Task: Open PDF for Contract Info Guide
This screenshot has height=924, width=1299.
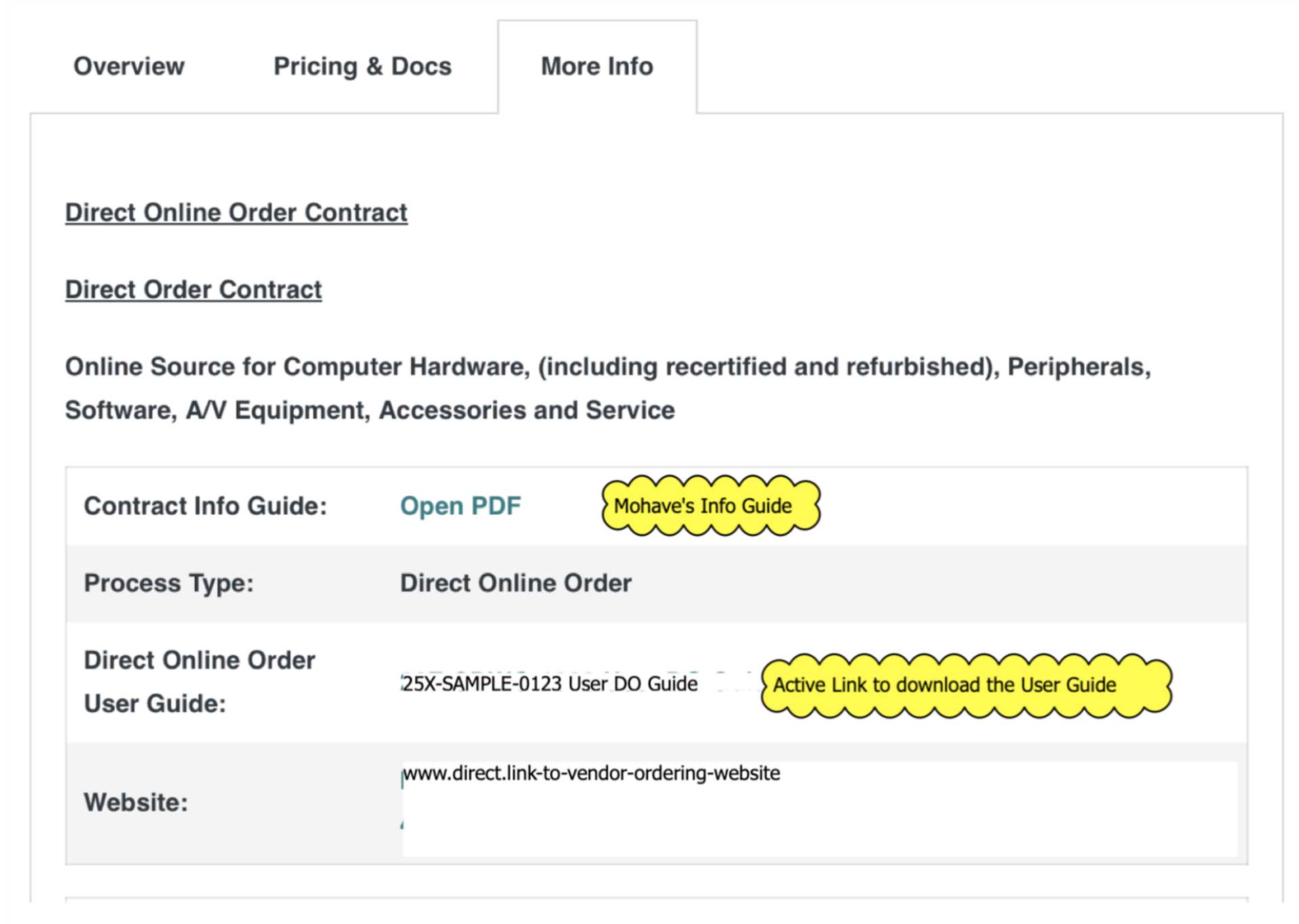Action: 460,506
